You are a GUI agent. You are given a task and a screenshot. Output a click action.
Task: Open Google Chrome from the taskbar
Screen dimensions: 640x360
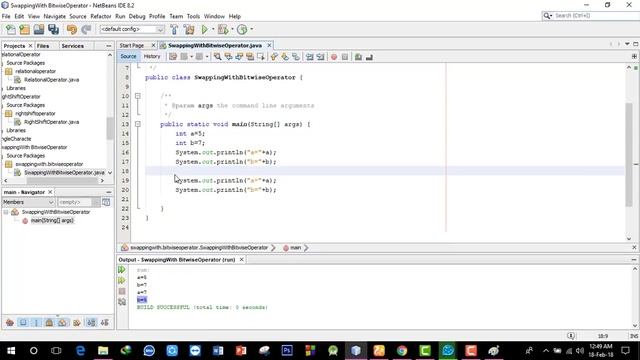click(402, 350)
